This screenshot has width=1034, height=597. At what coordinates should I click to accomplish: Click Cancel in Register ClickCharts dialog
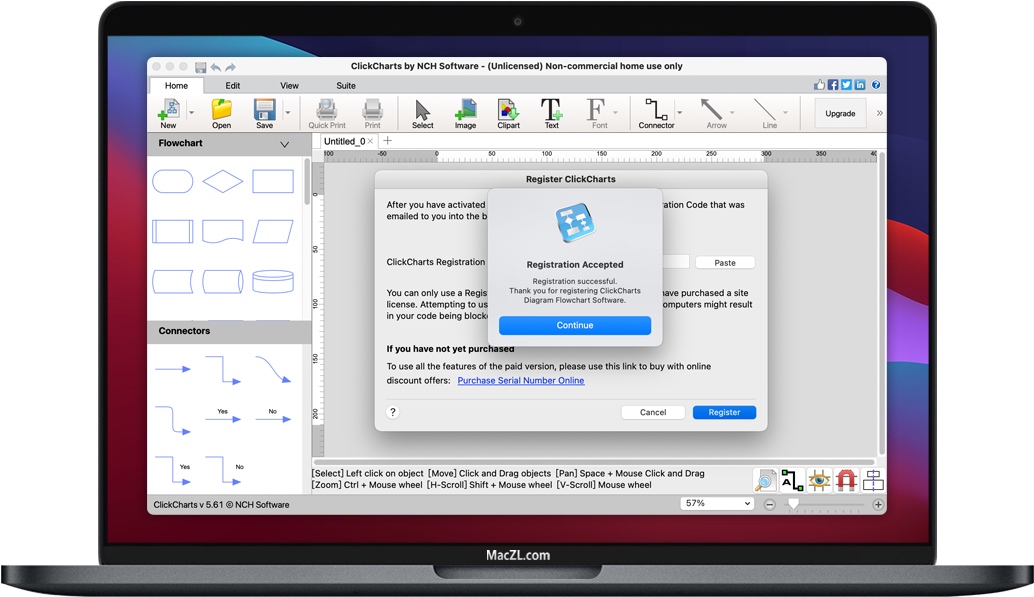(653, 412)
